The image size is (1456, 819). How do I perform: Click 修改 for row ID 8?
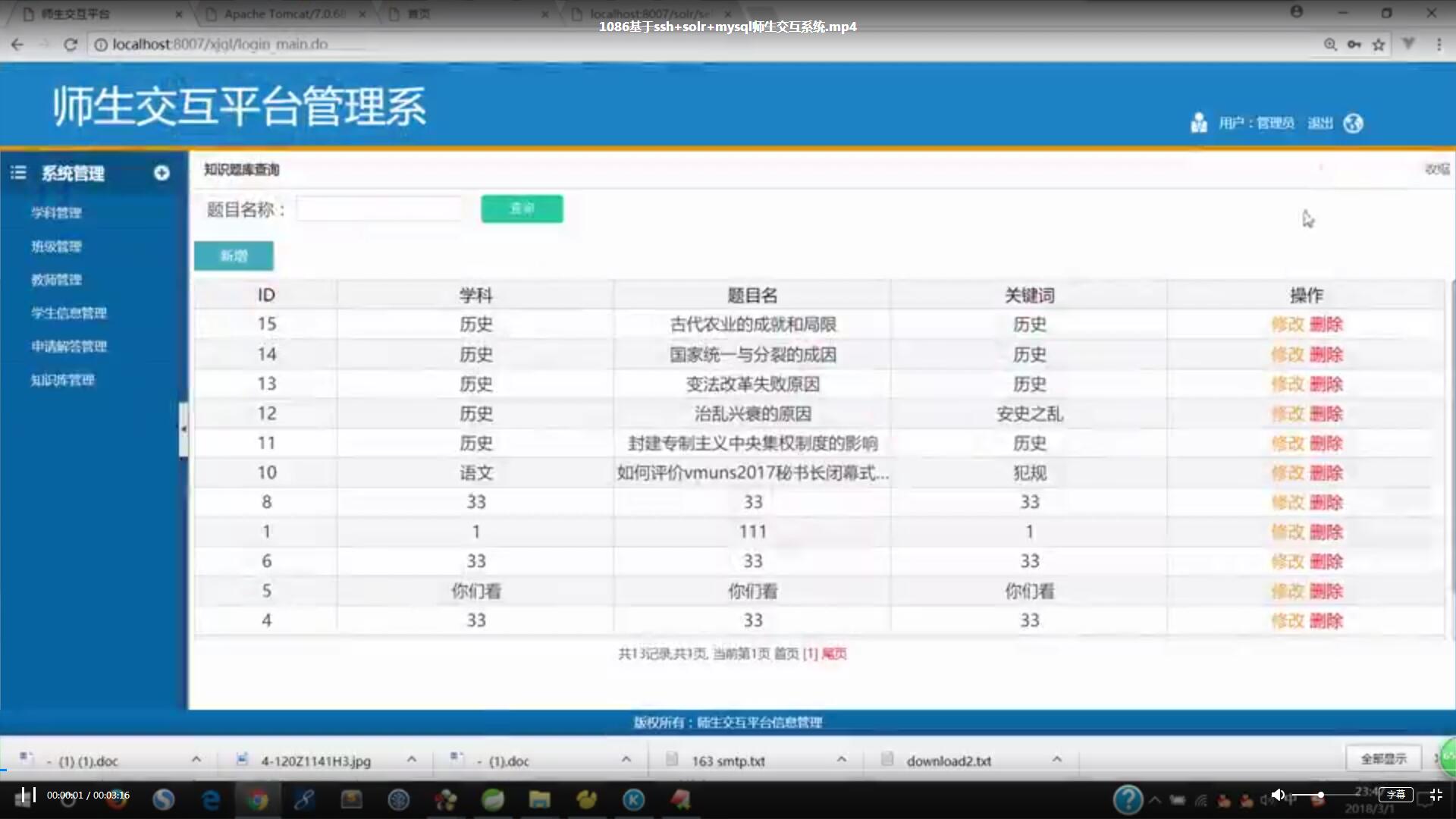click(1288, 503)
